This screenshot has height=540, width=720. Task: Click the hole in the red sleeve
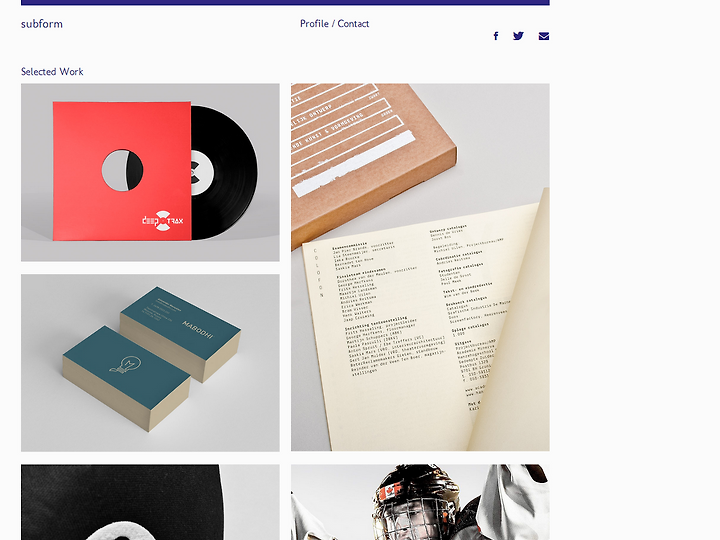pos(122,169)
